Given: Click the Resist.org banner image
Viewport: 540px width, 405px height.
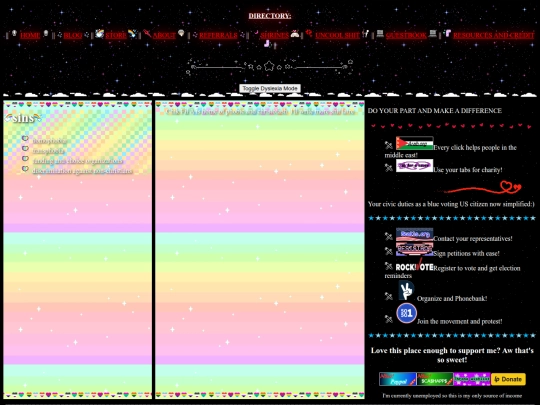Looking at the screenshot, I should pos(414,235).
